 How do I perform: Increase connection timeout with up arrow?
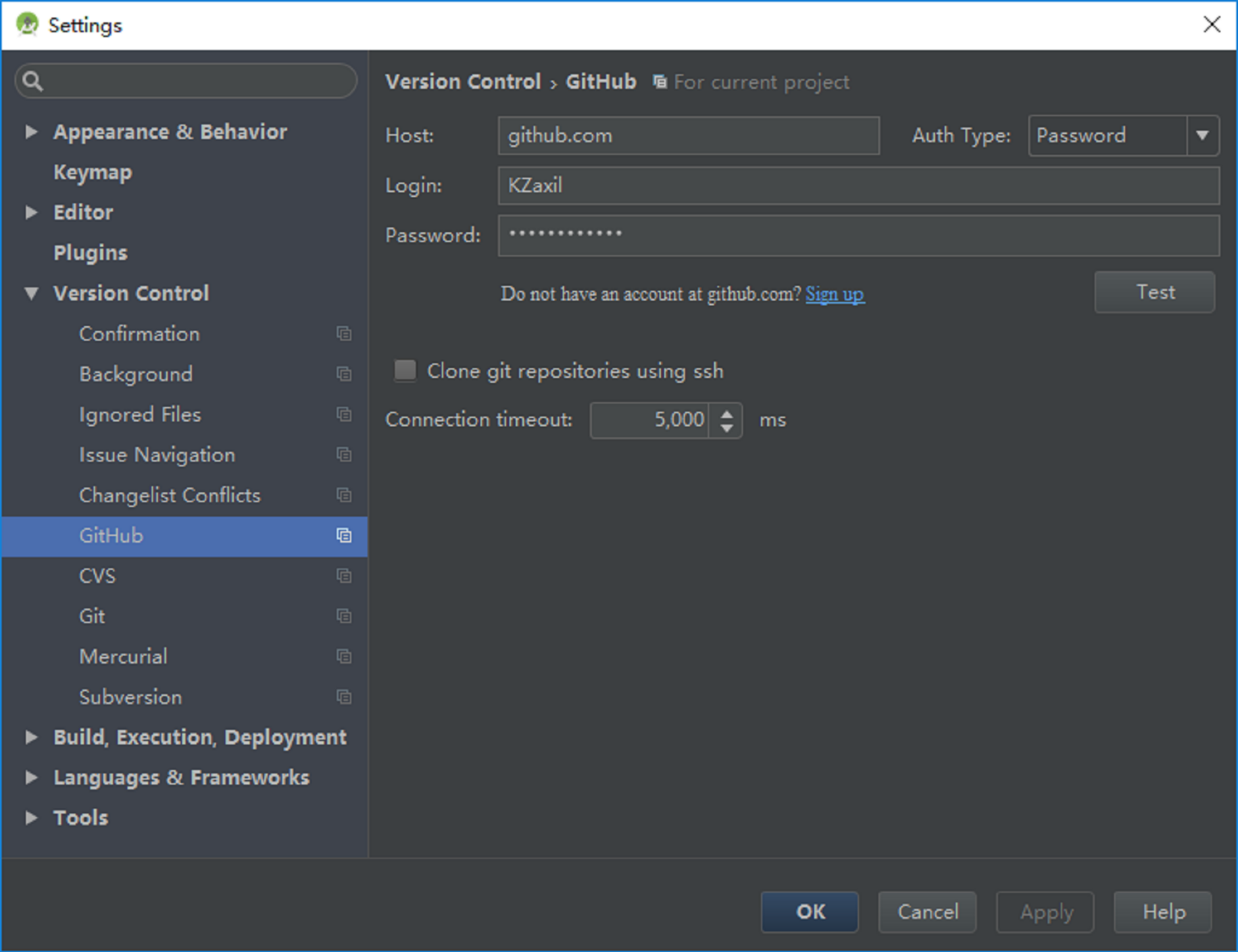(726, 413)
